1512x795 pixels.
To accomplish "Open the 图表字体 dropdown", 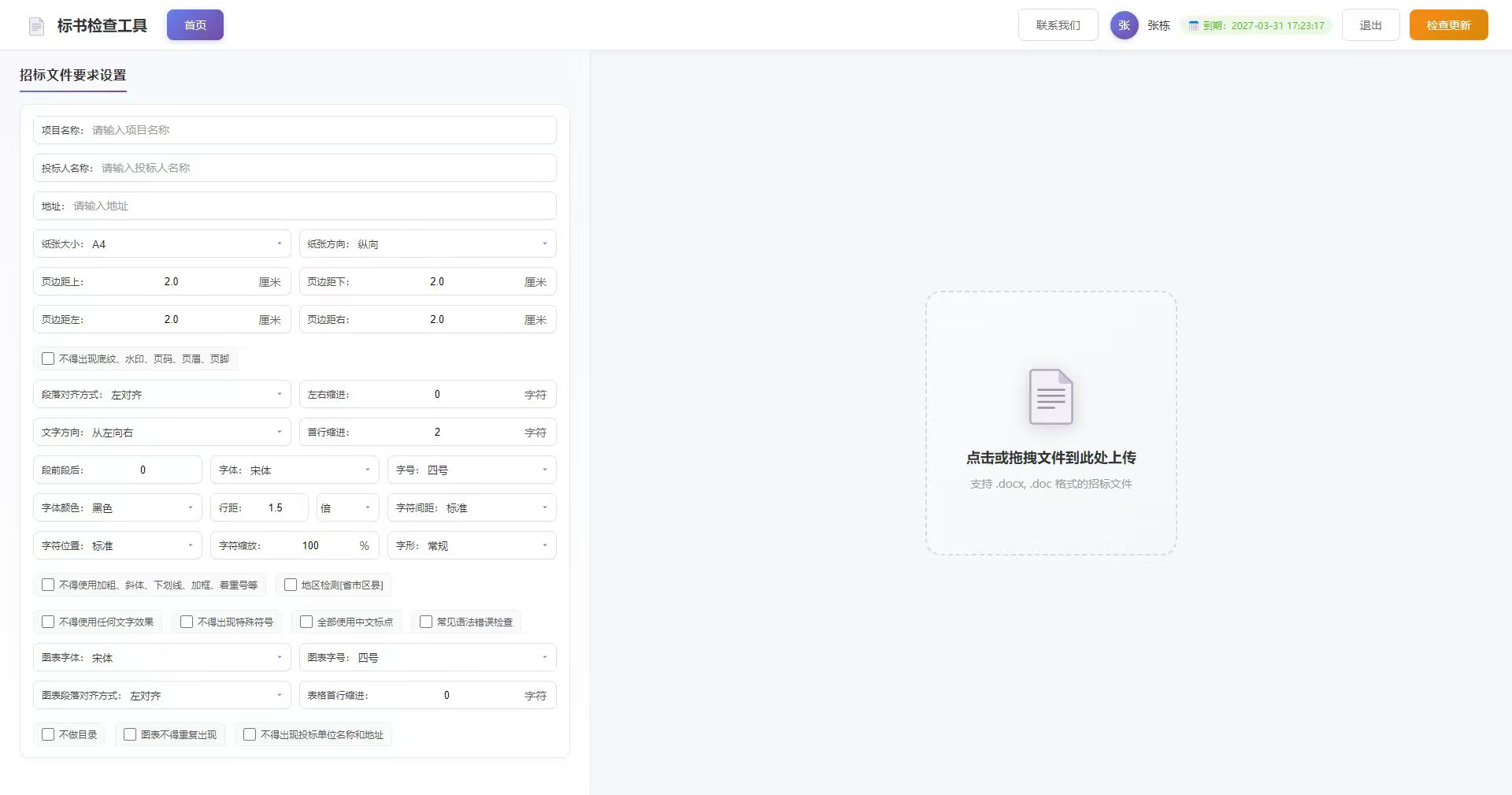I will tap(161, 657).
